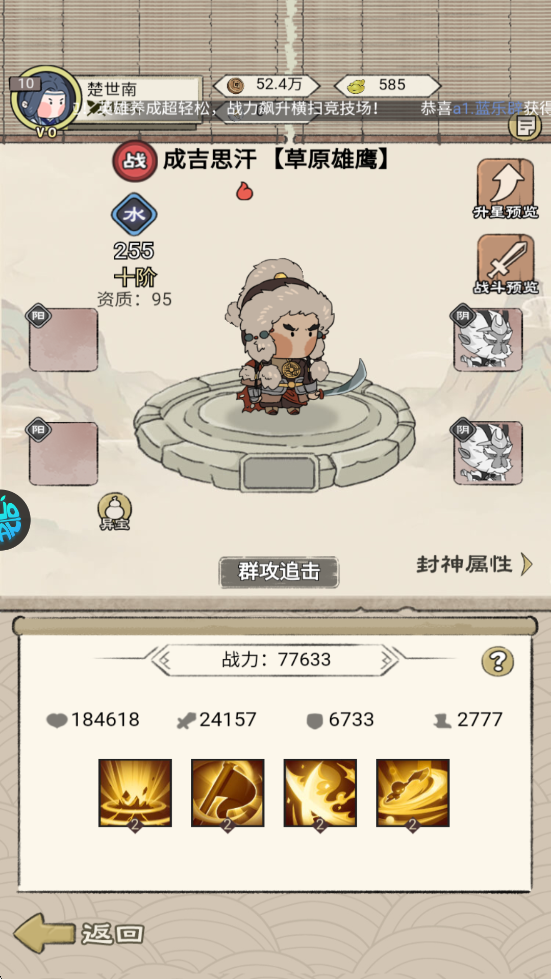Image resolution: width=551 pixels, height=979 pixels.
Task: Tap the 群攻追击 skill type button
Action: coord(279,572)
